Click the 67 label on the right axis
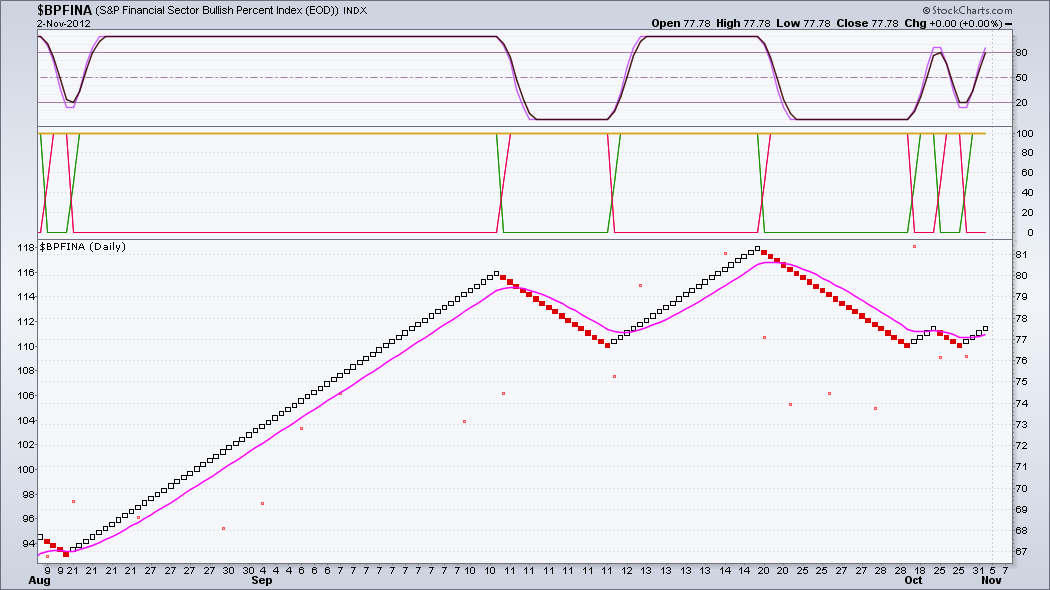This screenshot has width=1050, height=590. 1021,552
